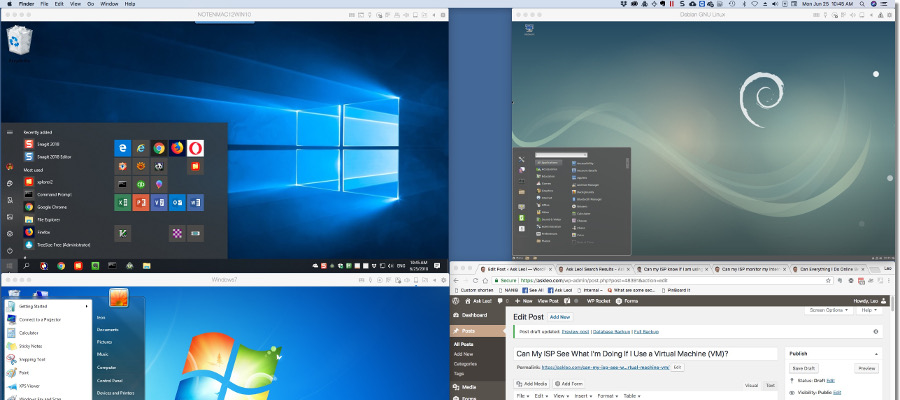Launch Calculator from Windows 7 Start menu

click(48, 333)
